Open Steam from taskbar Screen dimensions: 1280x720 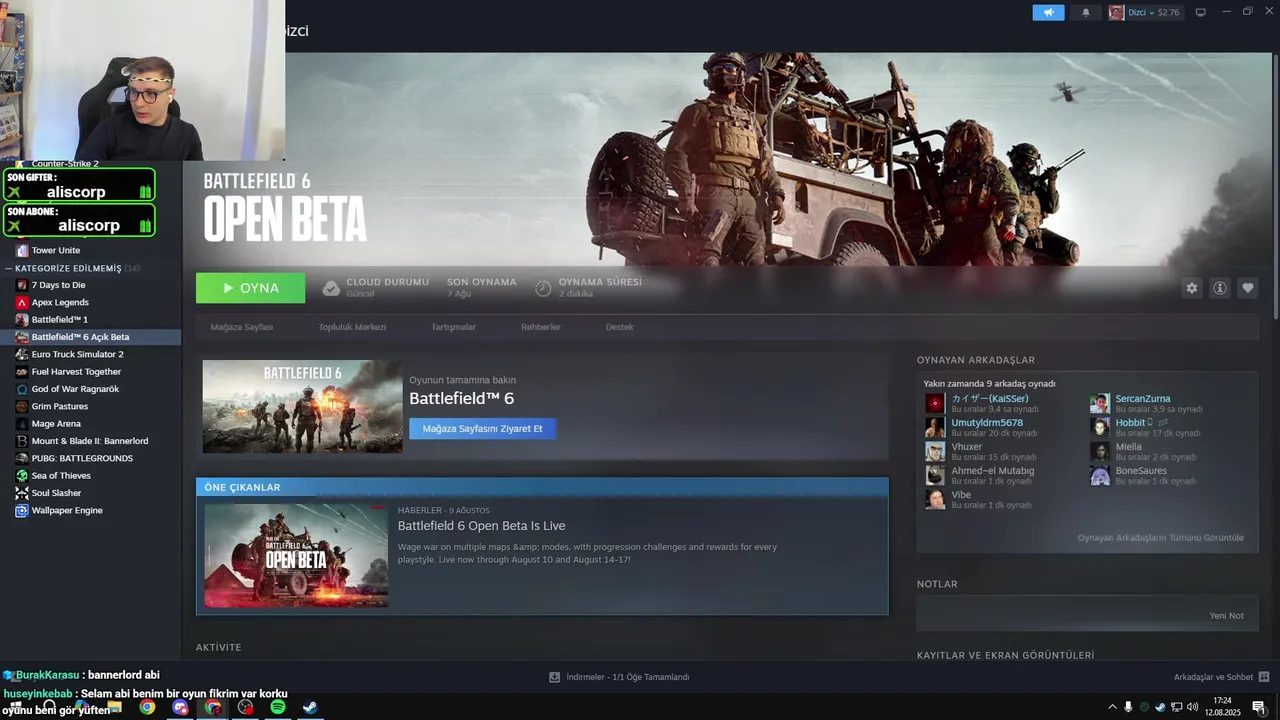(x=310, y=707)
